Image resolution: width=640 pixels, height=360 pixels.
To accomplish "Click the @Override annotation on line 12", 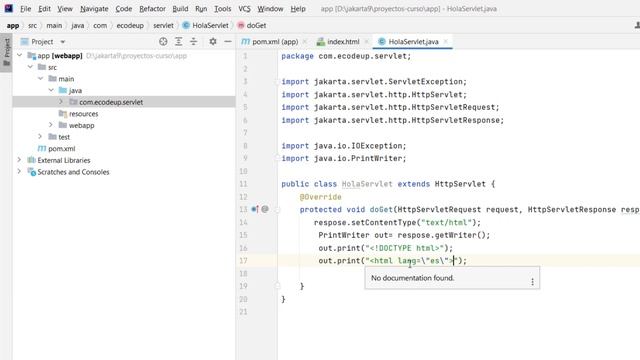I will 320,197.
